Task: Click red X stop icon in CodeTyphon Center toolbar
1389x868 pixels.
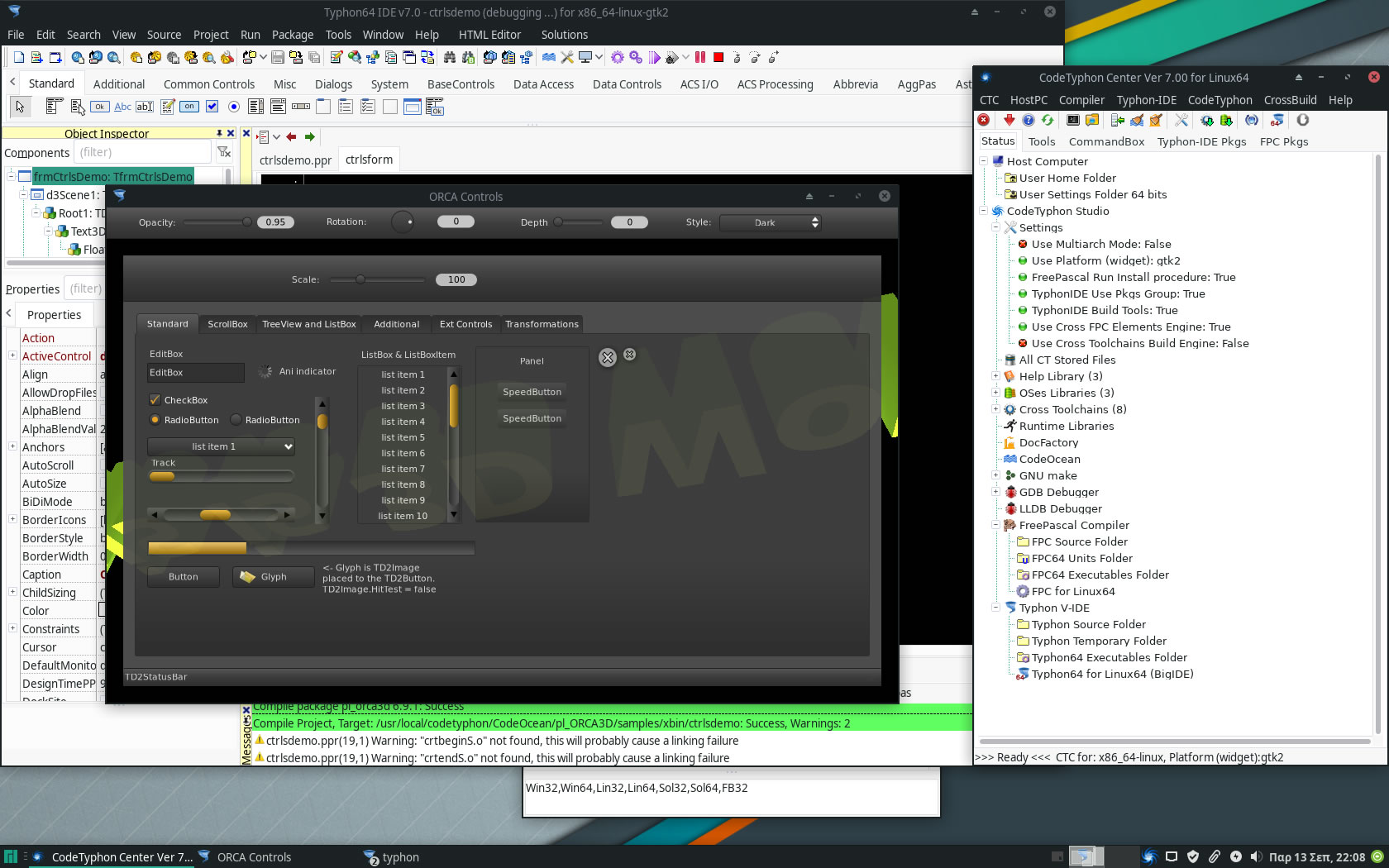Action: (984, 121)
